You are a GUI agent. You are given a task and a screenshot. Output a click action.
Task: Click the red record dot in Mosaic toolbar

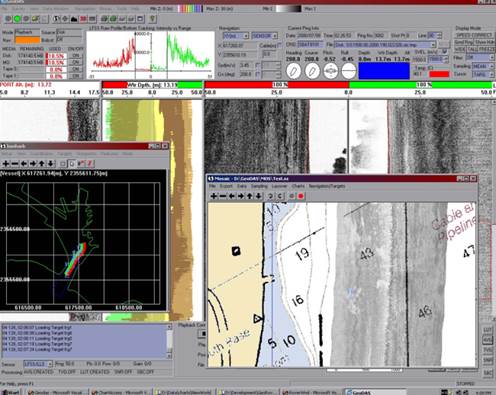point(301,196)
